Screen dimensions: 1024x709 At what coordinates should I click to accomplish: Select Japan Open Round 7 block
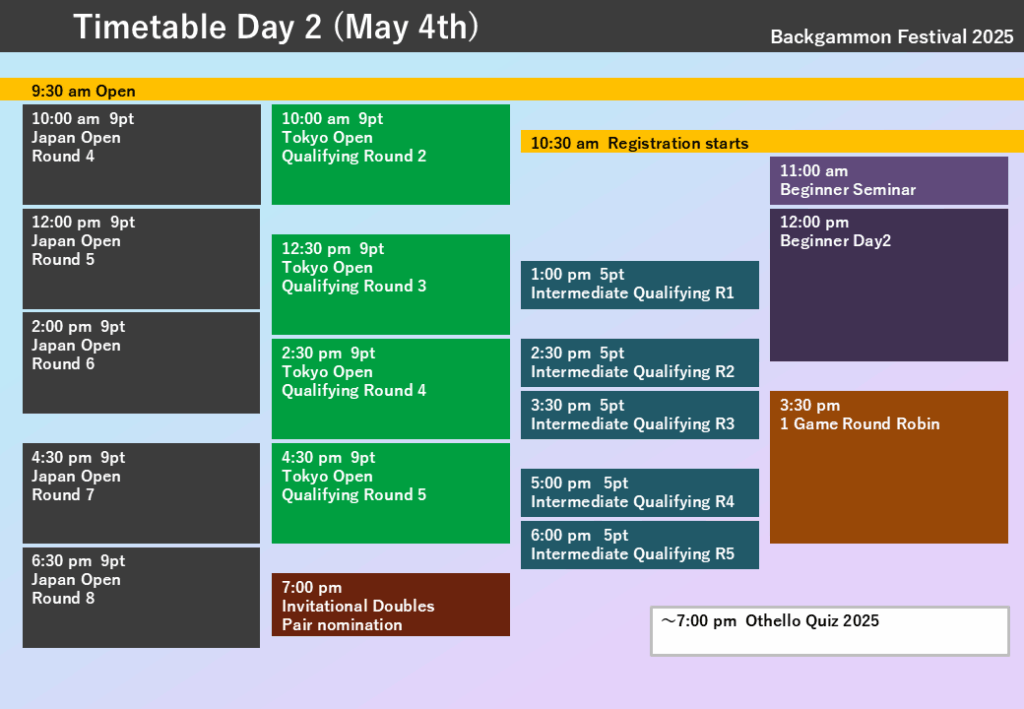click(141, 493)
